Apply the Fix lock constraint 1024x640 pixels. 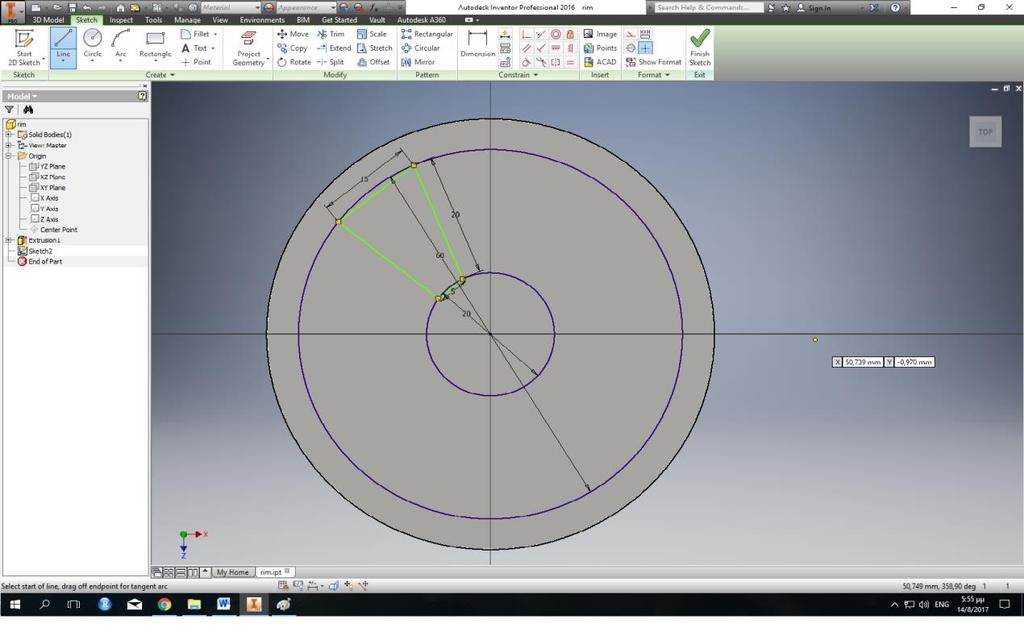[x=570, y=34]
